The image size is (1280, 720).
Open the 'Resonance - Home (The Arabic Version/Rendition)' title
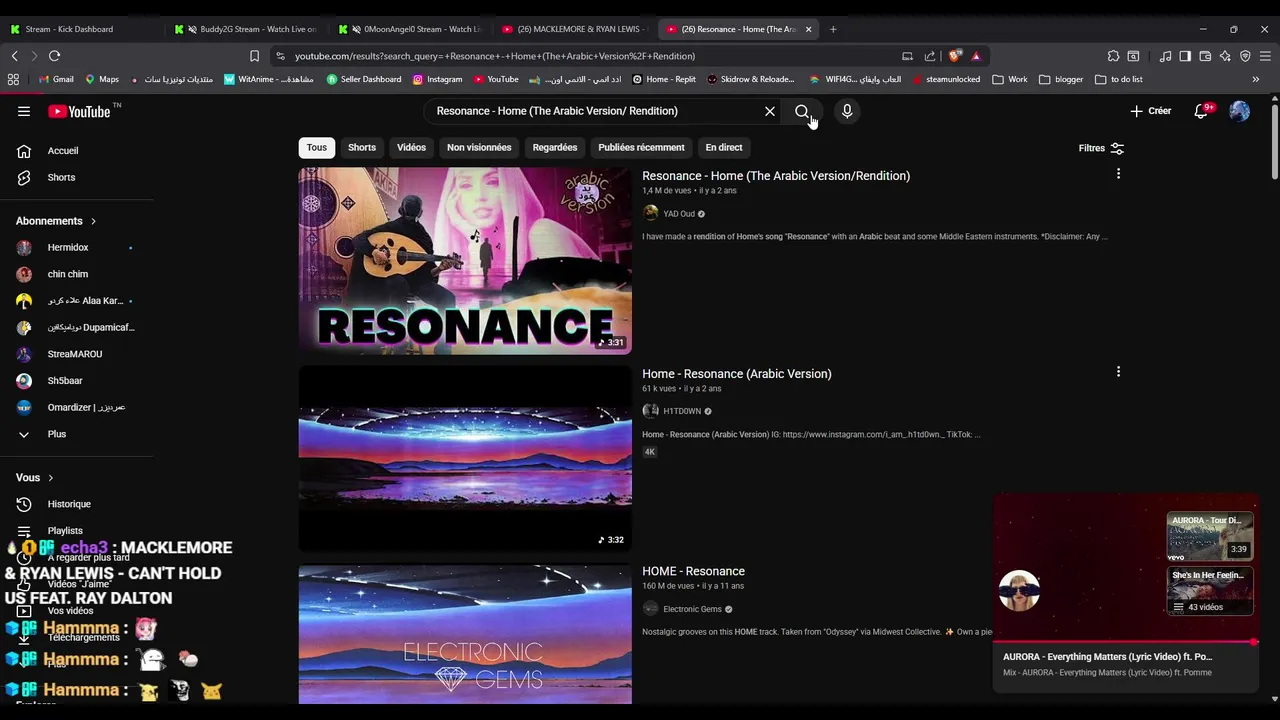pos(776,176)
